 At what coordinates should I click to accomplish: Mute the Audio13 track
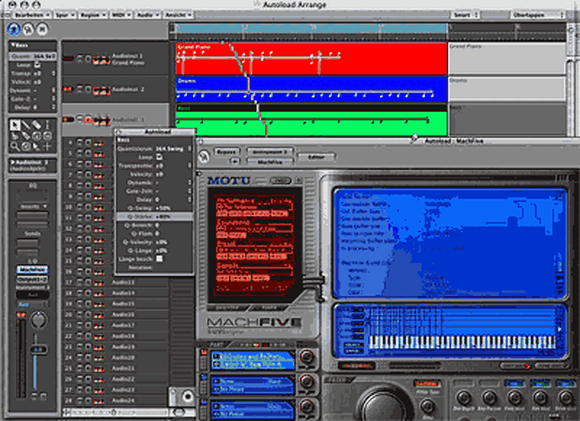[80, 283]
